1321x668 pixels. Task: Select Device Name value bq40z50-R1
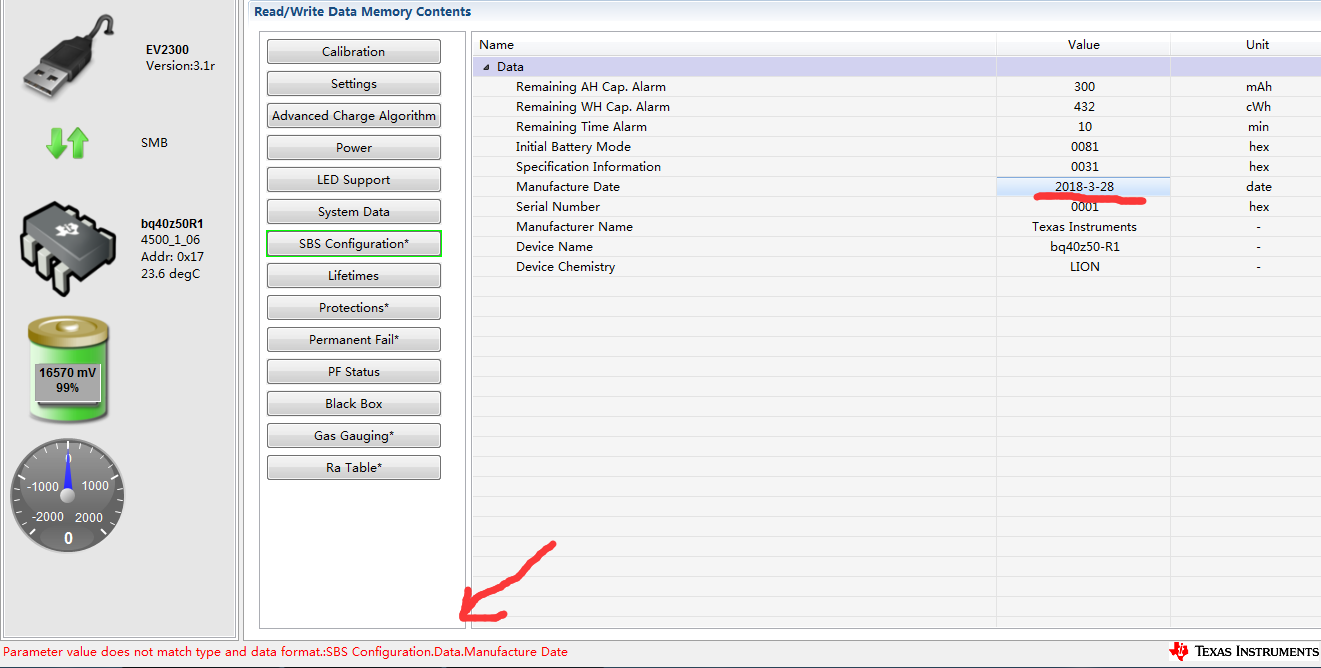click(1083, 247)
